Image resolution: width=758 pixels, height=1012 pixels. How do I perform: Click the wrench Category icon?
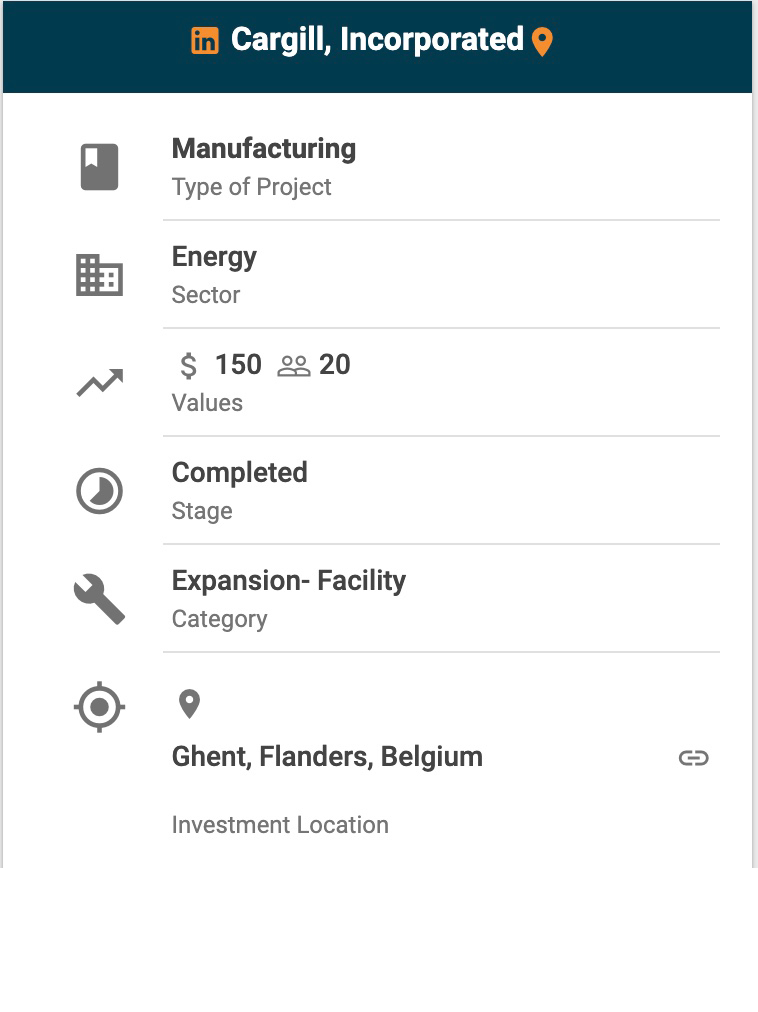[99, 599]
